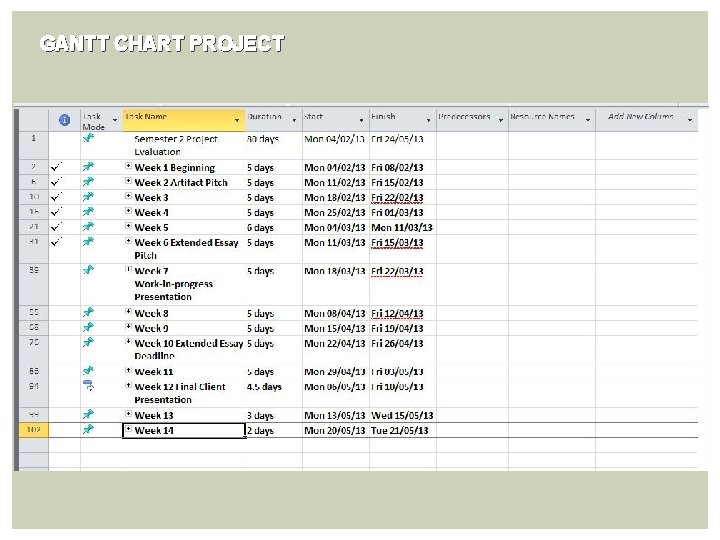Expand the Week 3 summary task
720x540 pixels.
click(129, 196)
